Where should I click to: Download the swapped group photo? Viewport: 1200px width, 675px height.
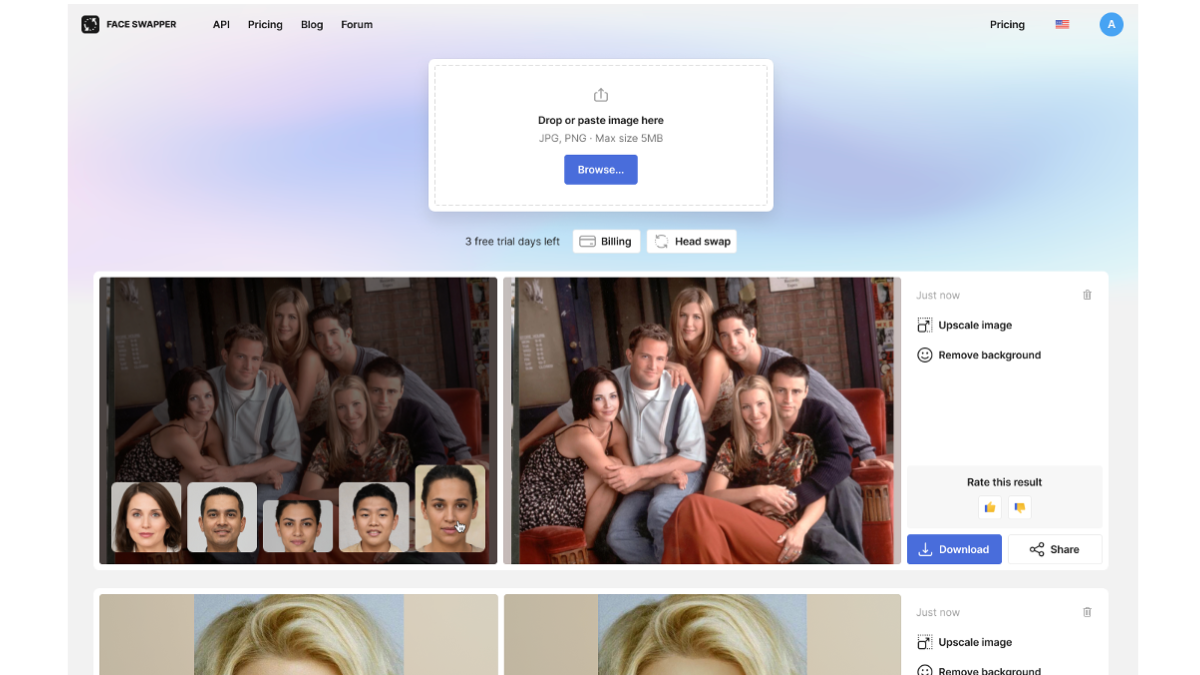(x=954, y=549)
